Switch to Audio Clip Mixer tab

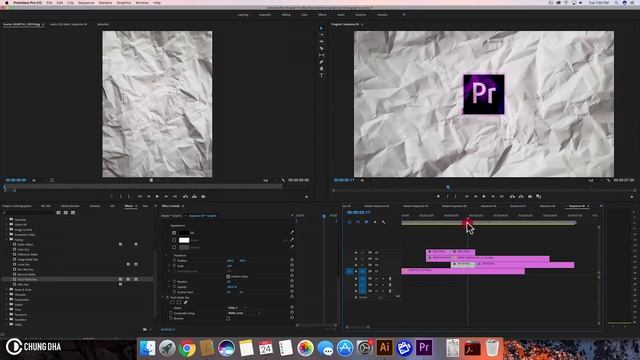[69, 24]
